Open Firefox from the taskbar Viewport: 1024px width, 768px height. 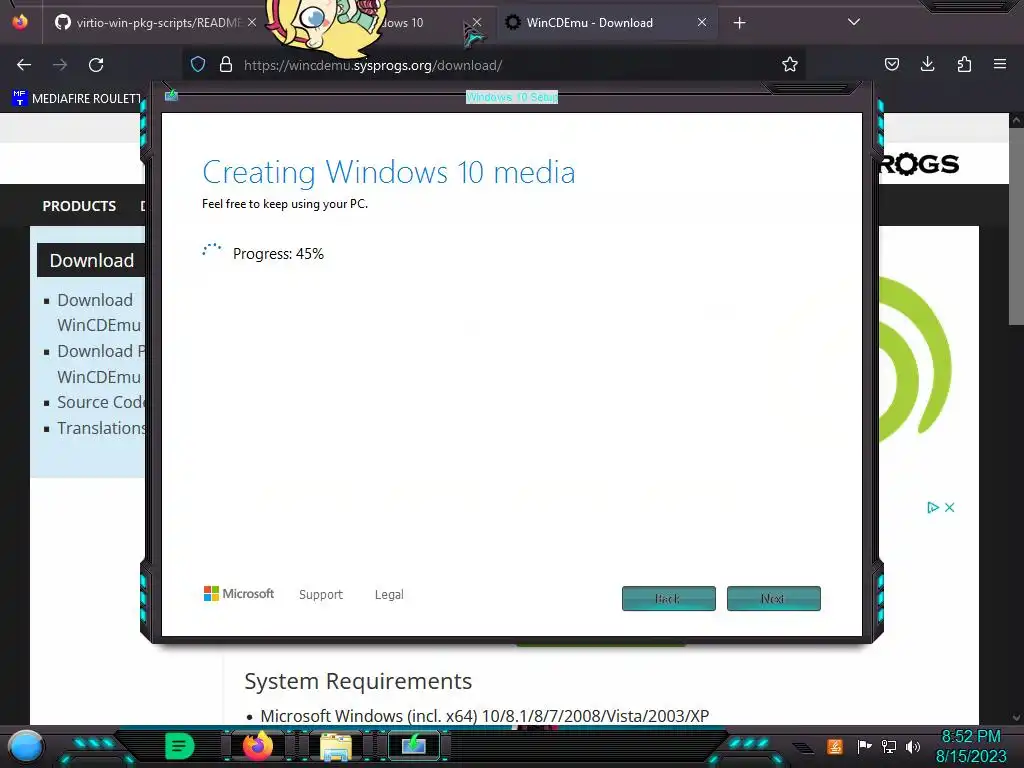click(x=257, y=746)
